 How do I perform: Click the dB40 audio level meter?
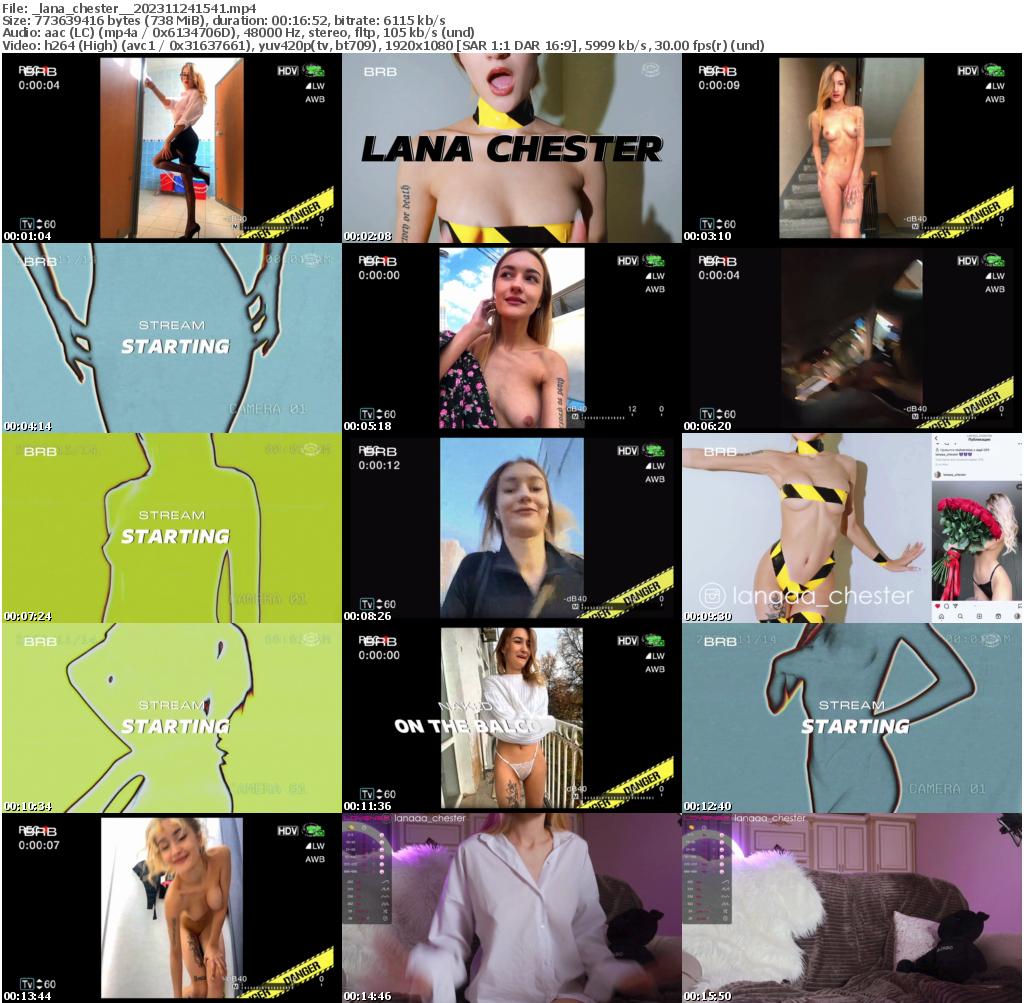(x=915, y=219)
